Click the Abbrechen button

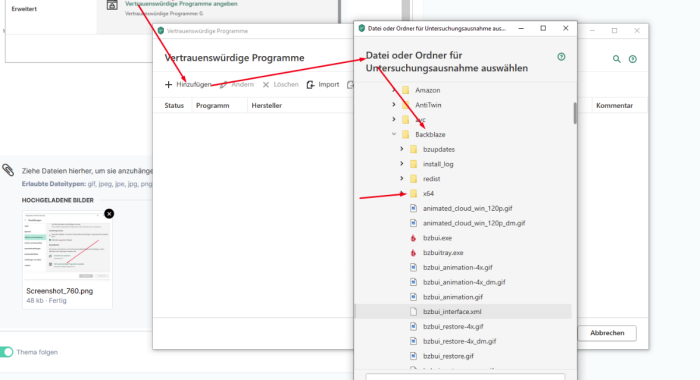(x=607, y=333)
